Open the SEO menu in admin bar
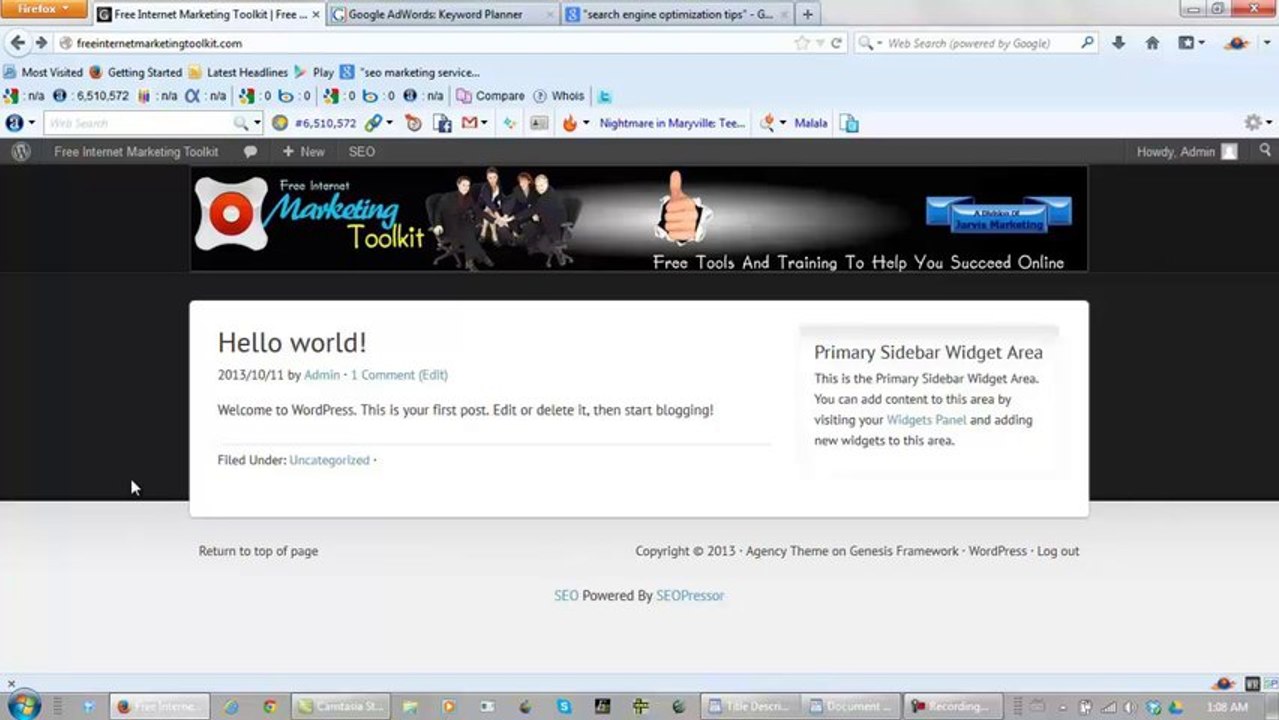The width and height of the screenshot is (1279, 720). [361, 152]
